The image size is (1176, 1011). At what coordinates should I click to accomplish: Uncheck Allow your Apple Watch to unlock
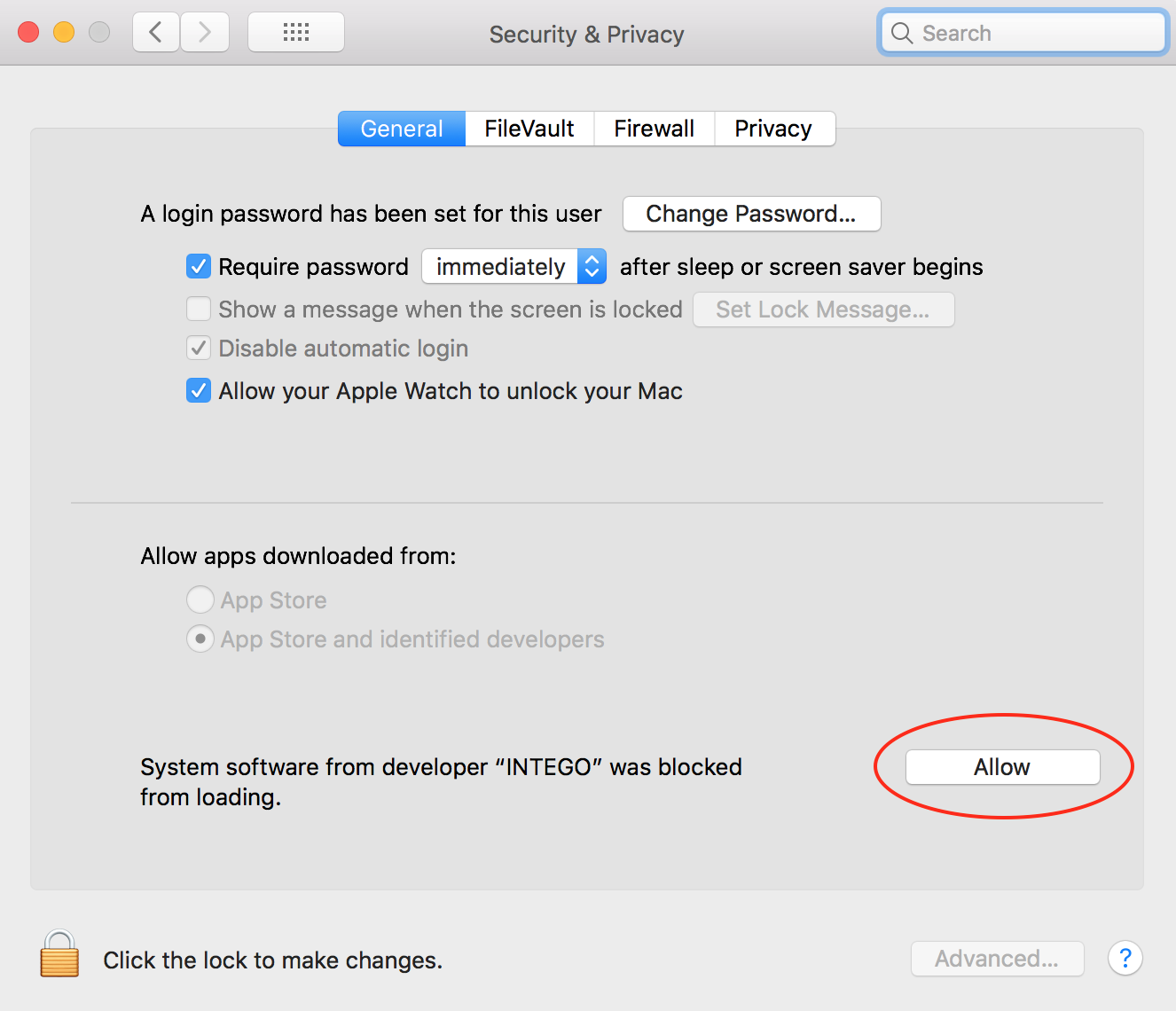tap(199, 390)
